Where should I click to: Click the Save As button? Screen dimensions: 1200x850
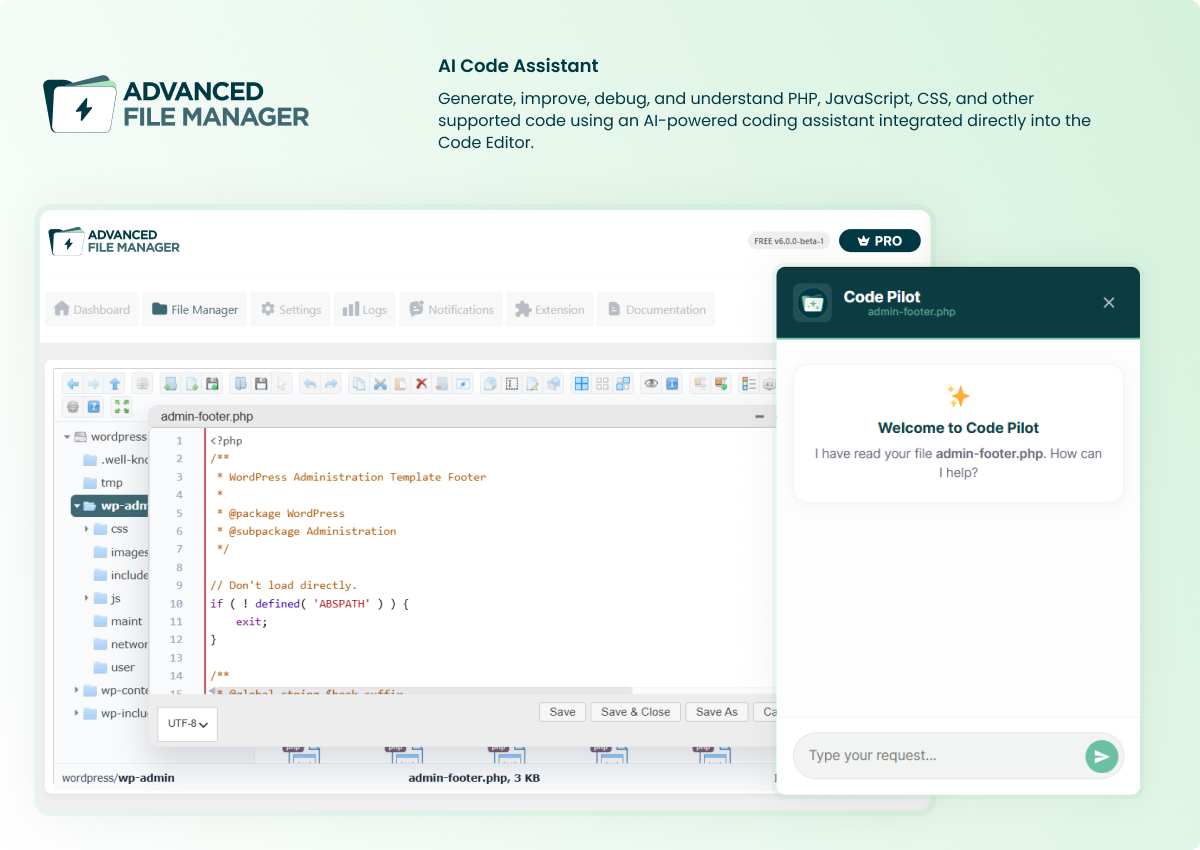[716, 712]
